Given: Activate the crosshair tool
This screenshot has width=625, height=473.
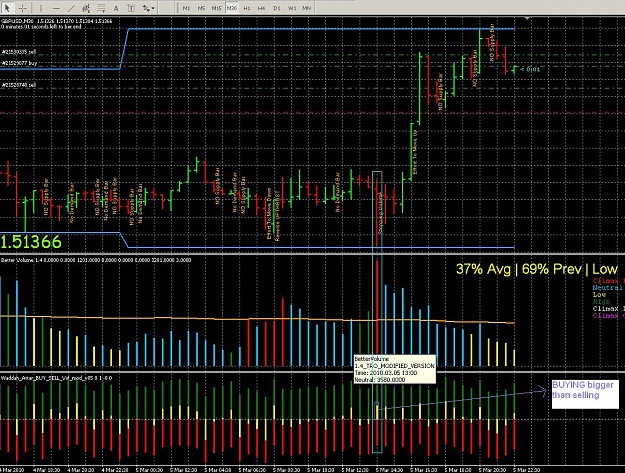Looking at the screenshot, I should tap(22, 8).
